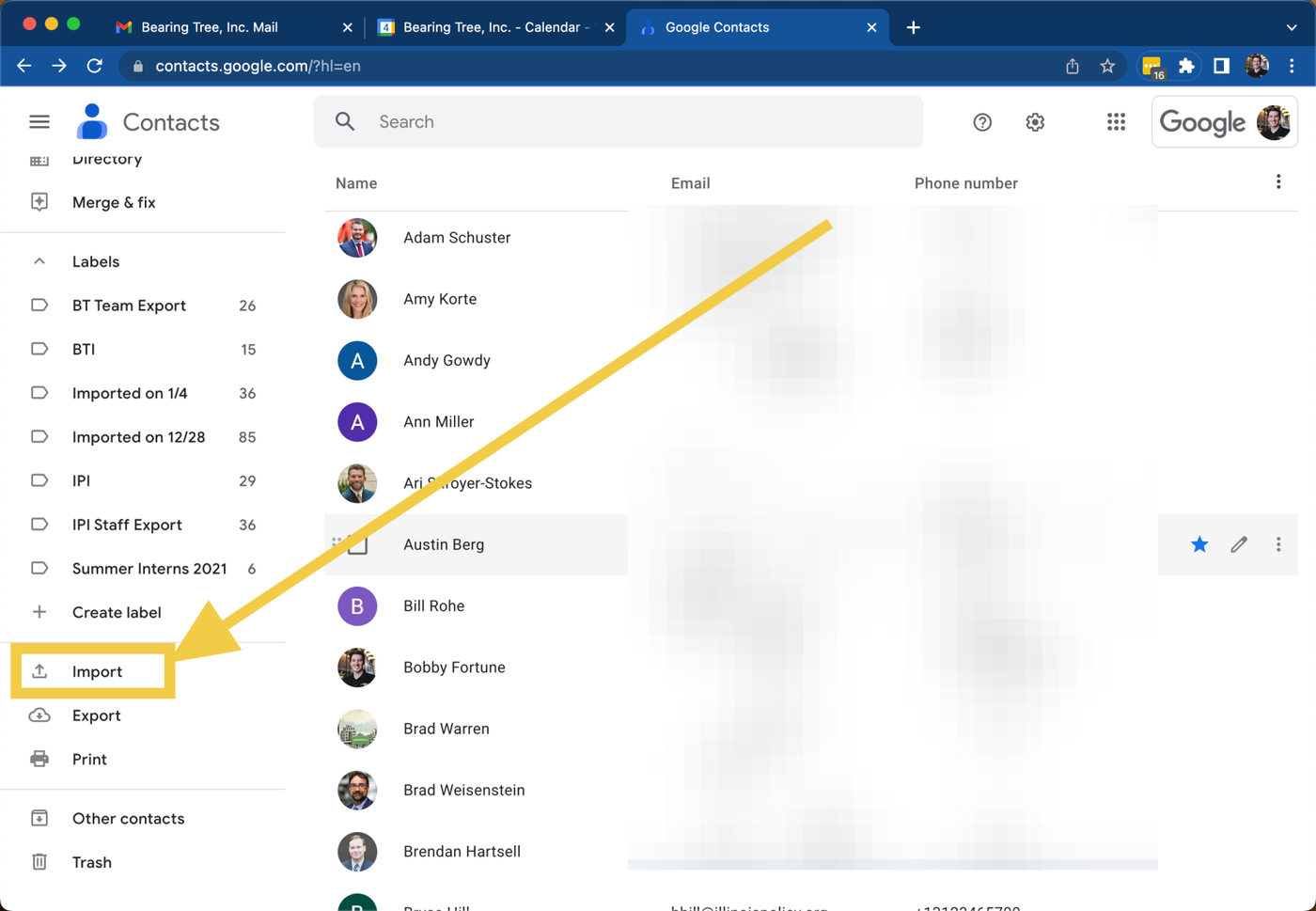The image size is (1316, 911).
Task: Click Create label
Action: [x=117, y=612]
